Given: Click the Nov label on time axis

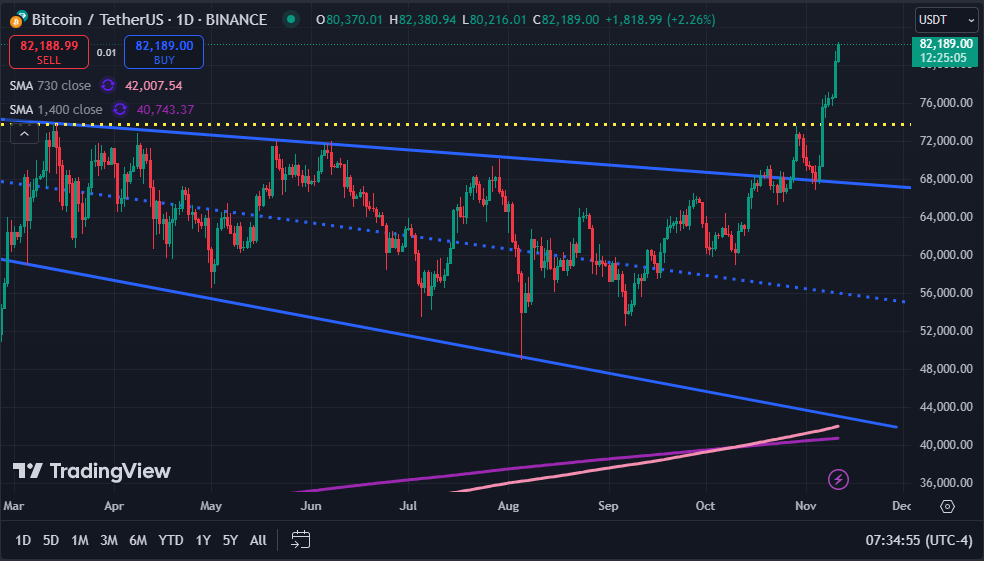Looking at the screenshot, I should point(806,506).
